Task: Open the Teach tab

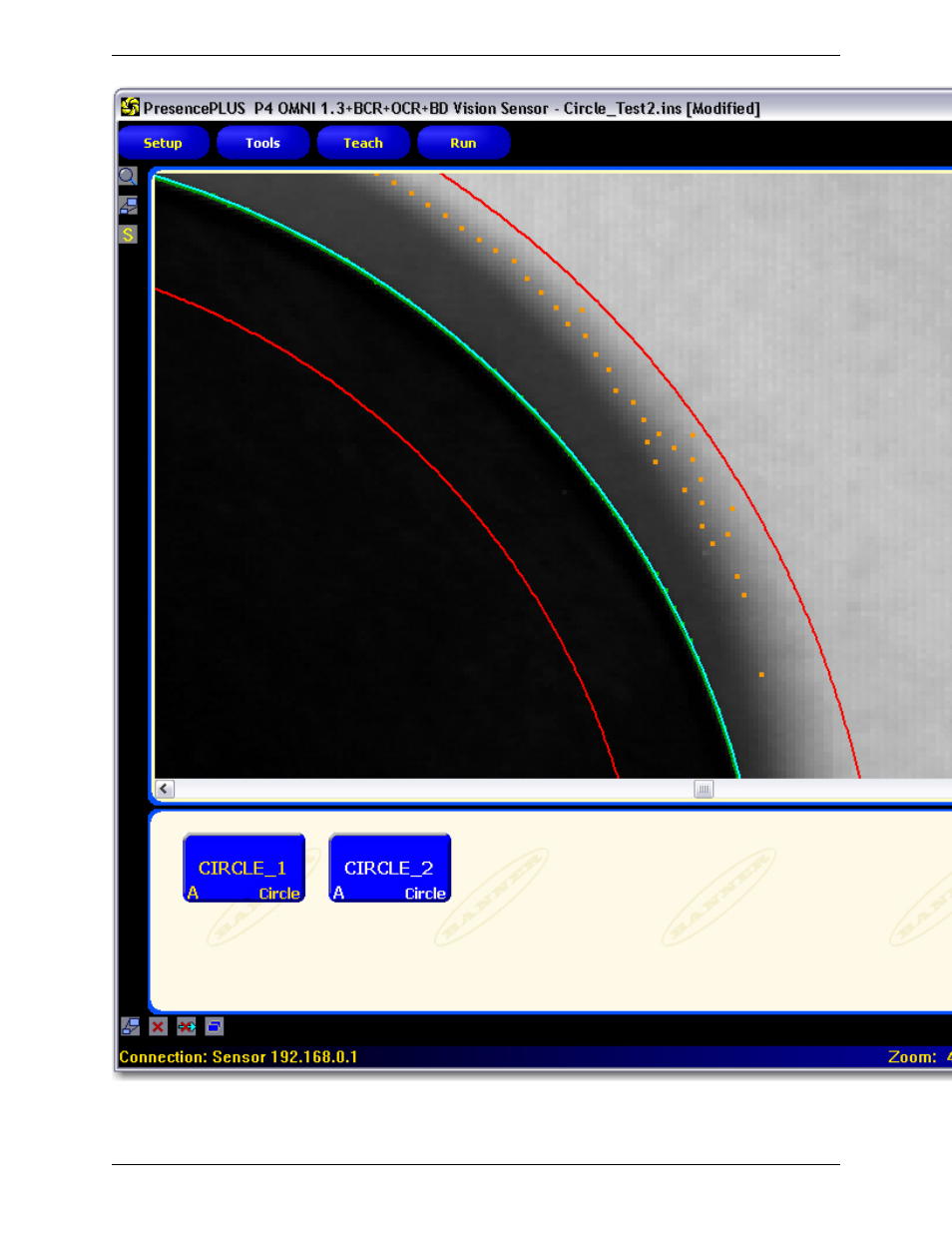Action: click(x=363, y=143)
